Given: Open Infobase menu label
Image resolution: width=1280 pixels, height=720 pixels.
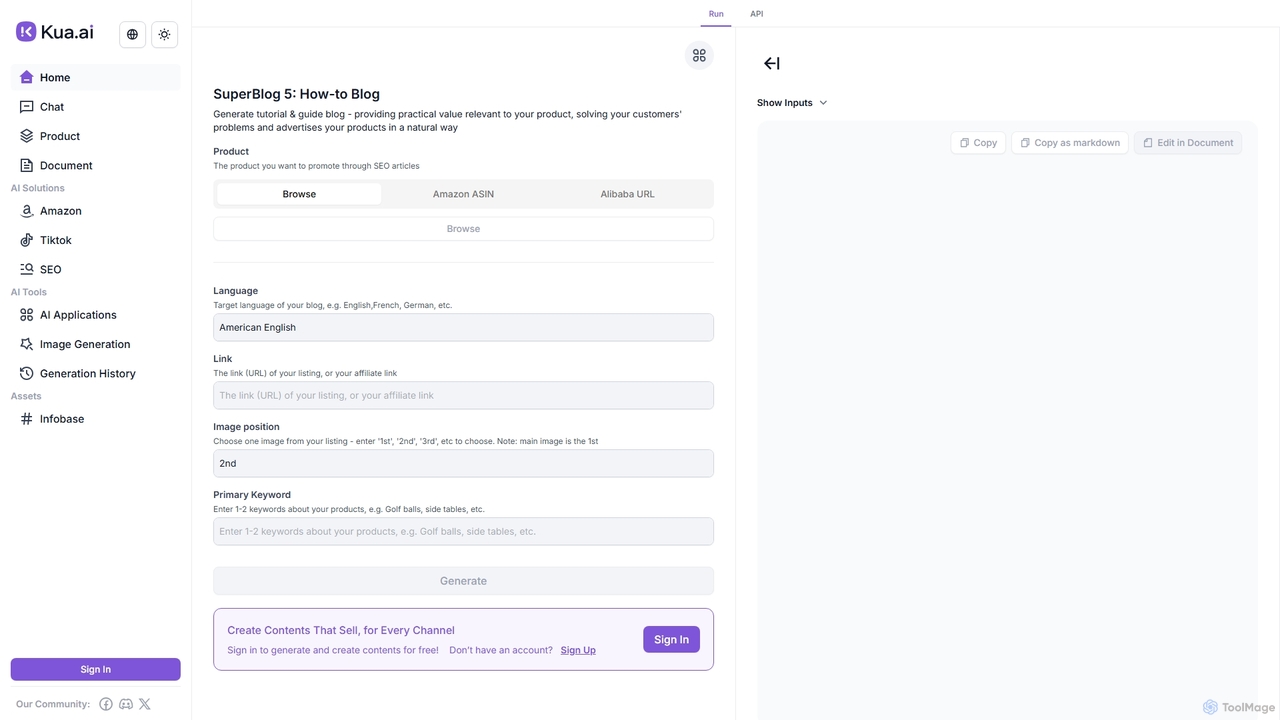Looking at the screenshot, I should (x=62, y=419).
